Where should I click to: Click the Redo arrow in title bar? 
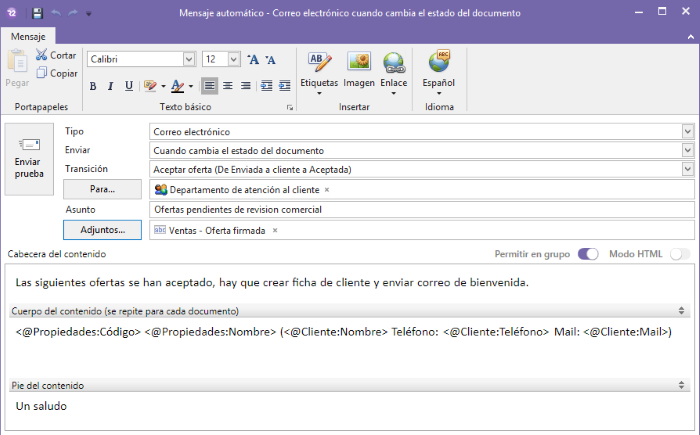point(73,13)
